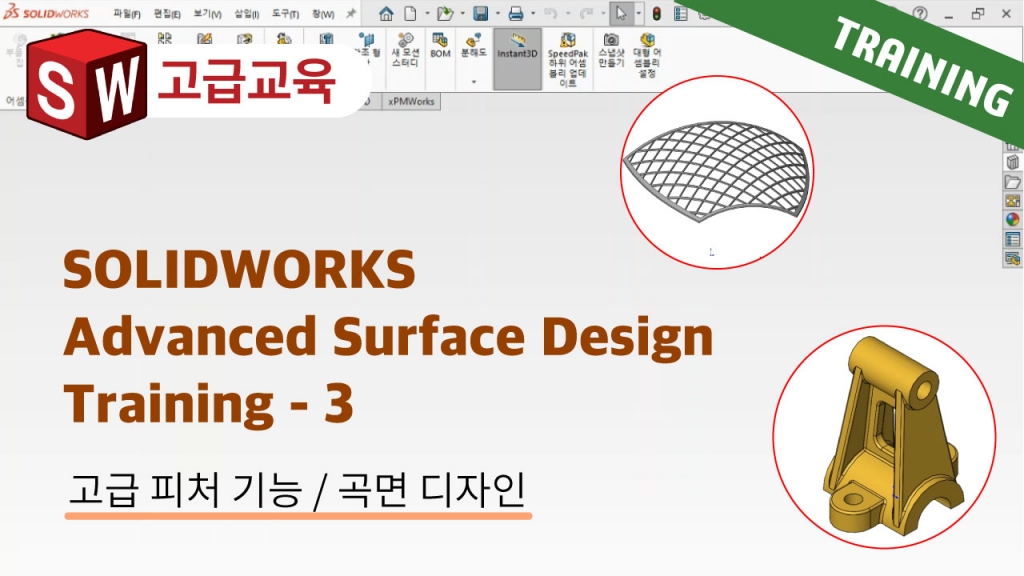Click the Help question mark icon
This screenshot has width=1024, height=576.
920,13
